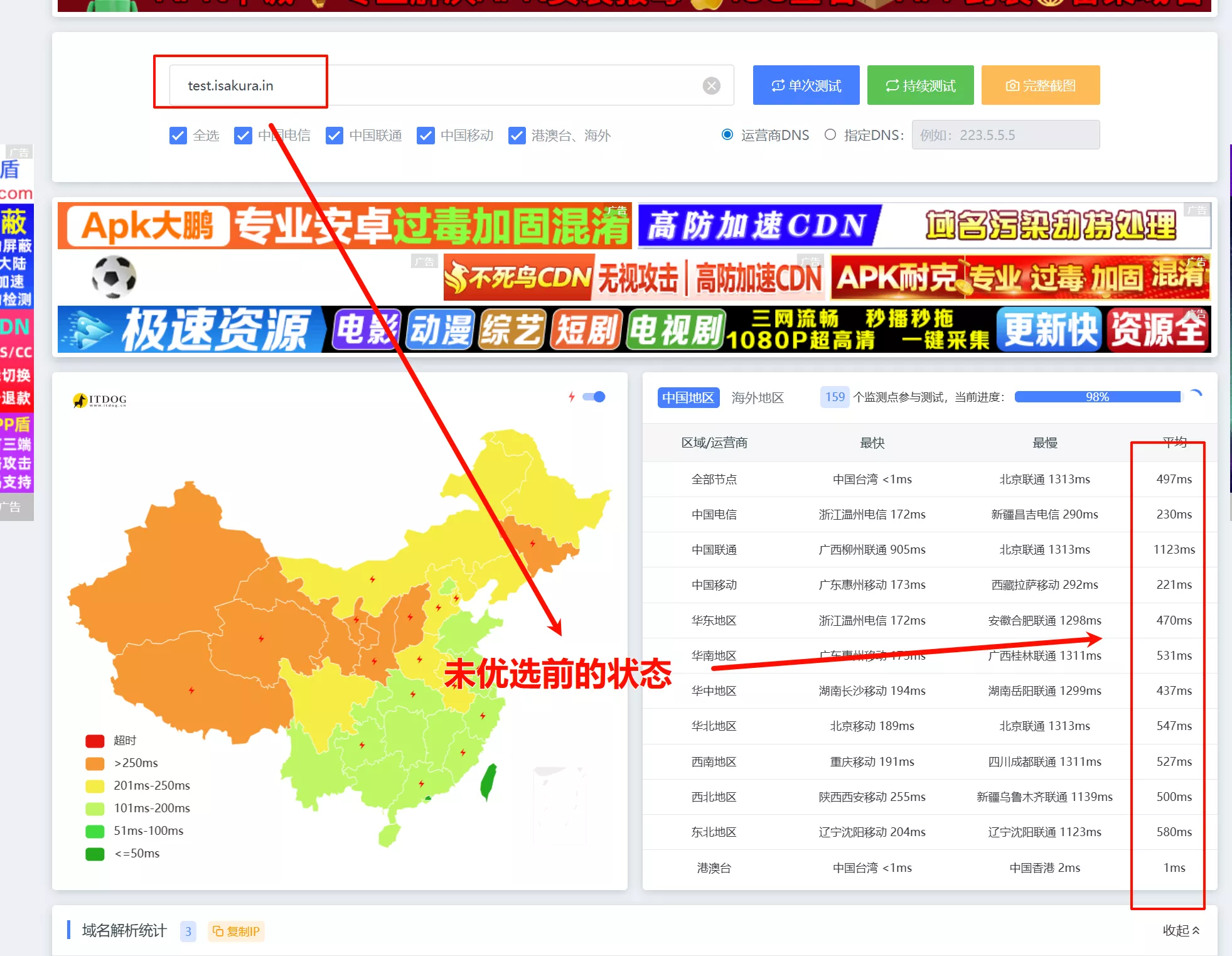Click the 中国香港 2ms cell

(x=1045, y=868)
